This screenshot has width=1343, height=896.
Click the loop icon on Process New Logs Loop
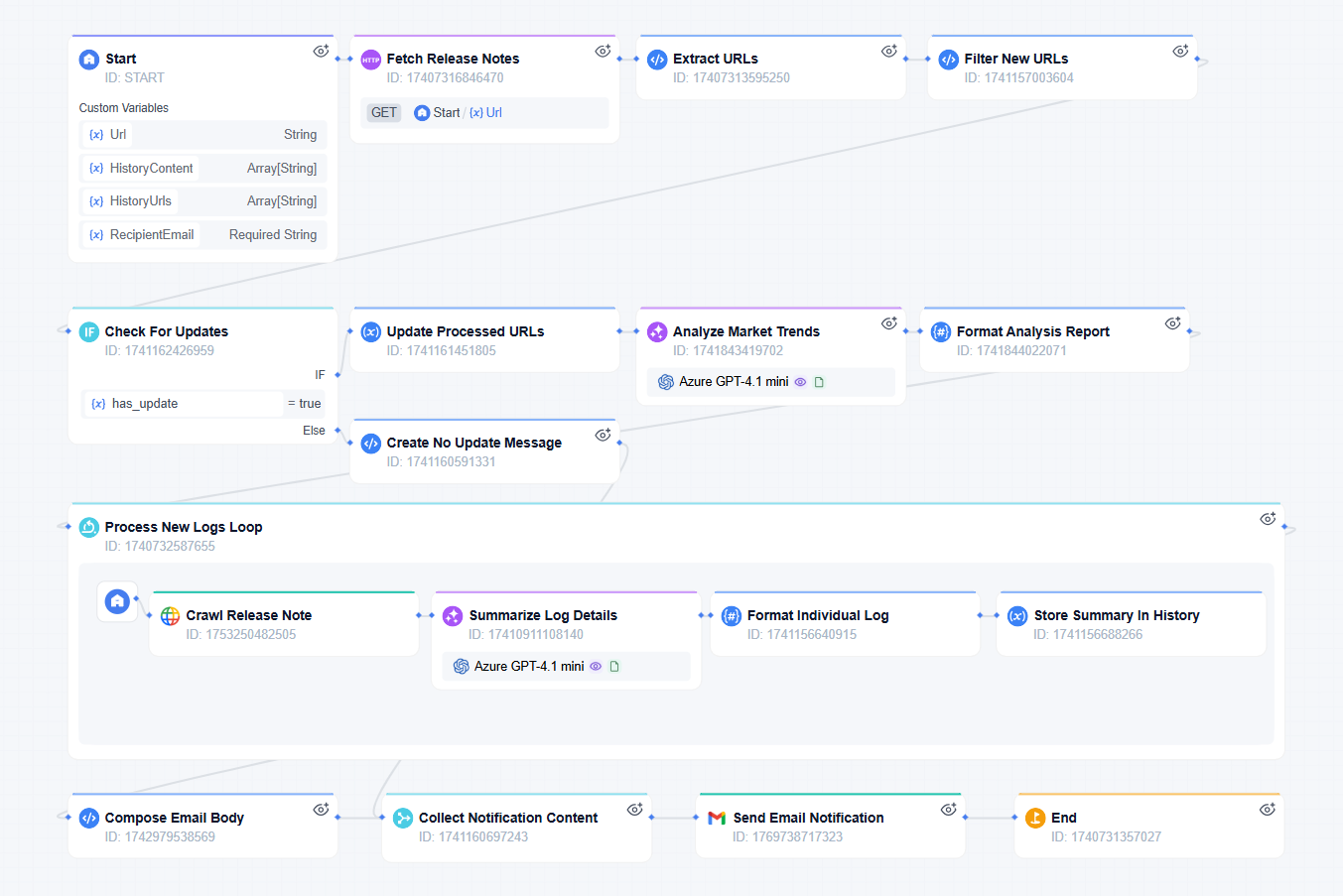(89, 527)
